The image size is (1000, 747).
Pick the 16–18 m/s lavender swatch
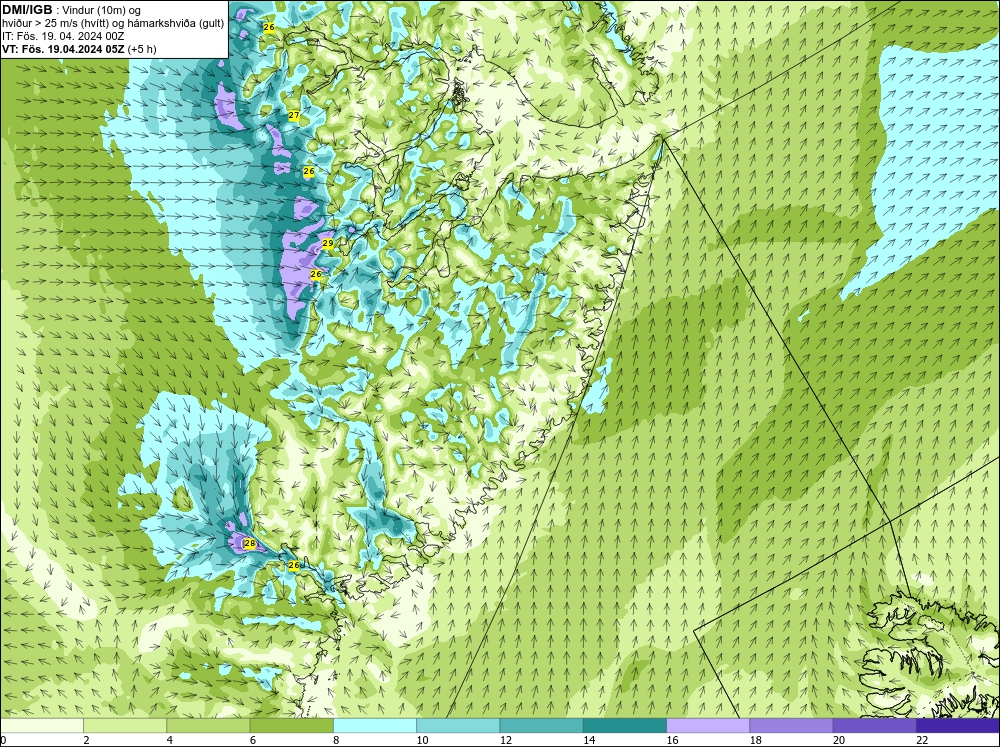[708, 725]
